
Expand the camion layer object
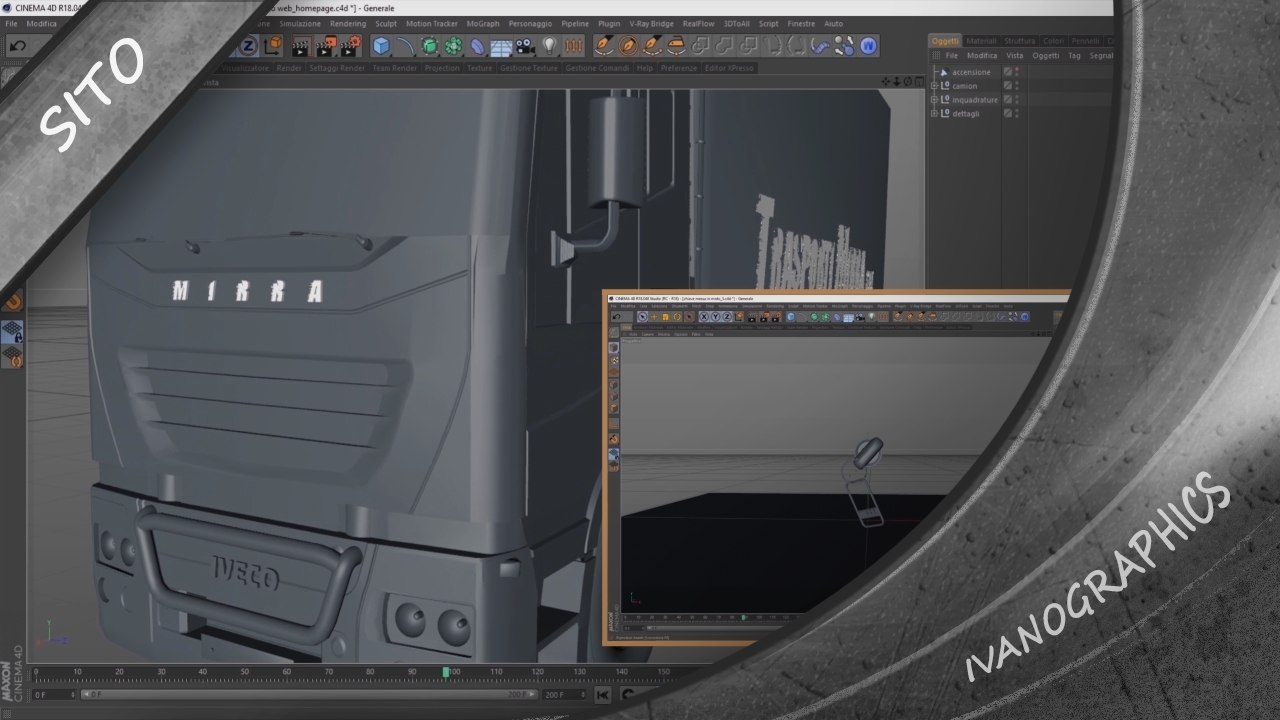[x=934, y=86]
